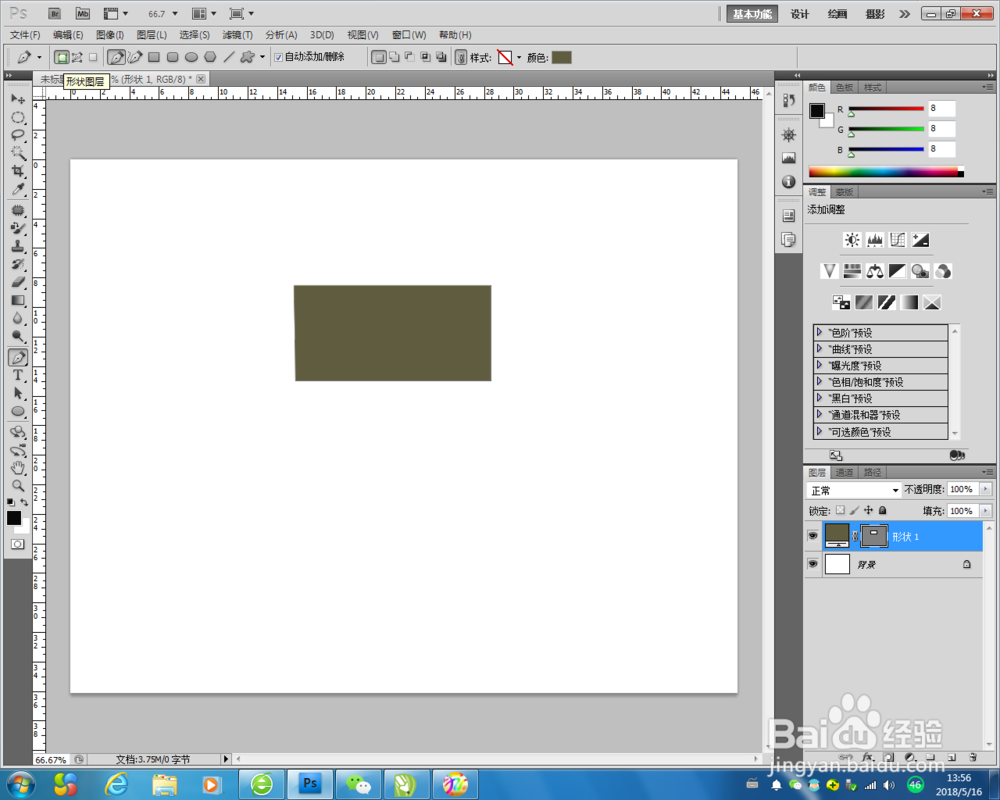The width and height of the screenshot is (1000, 800).
Task: Hide the 形状 1 layer
Action: [812, 536]
